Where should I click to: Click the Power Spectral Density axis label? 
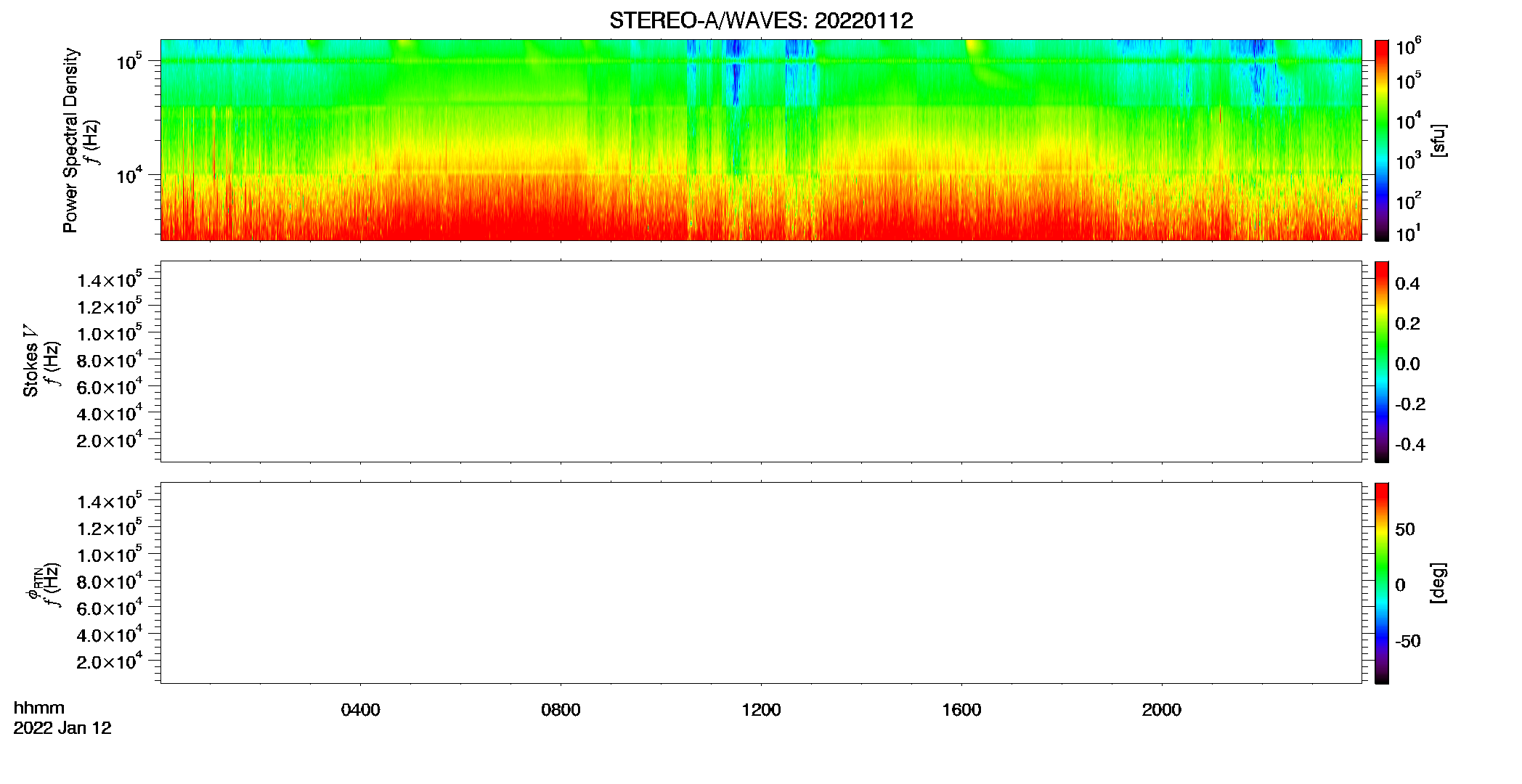pos(70,140)
